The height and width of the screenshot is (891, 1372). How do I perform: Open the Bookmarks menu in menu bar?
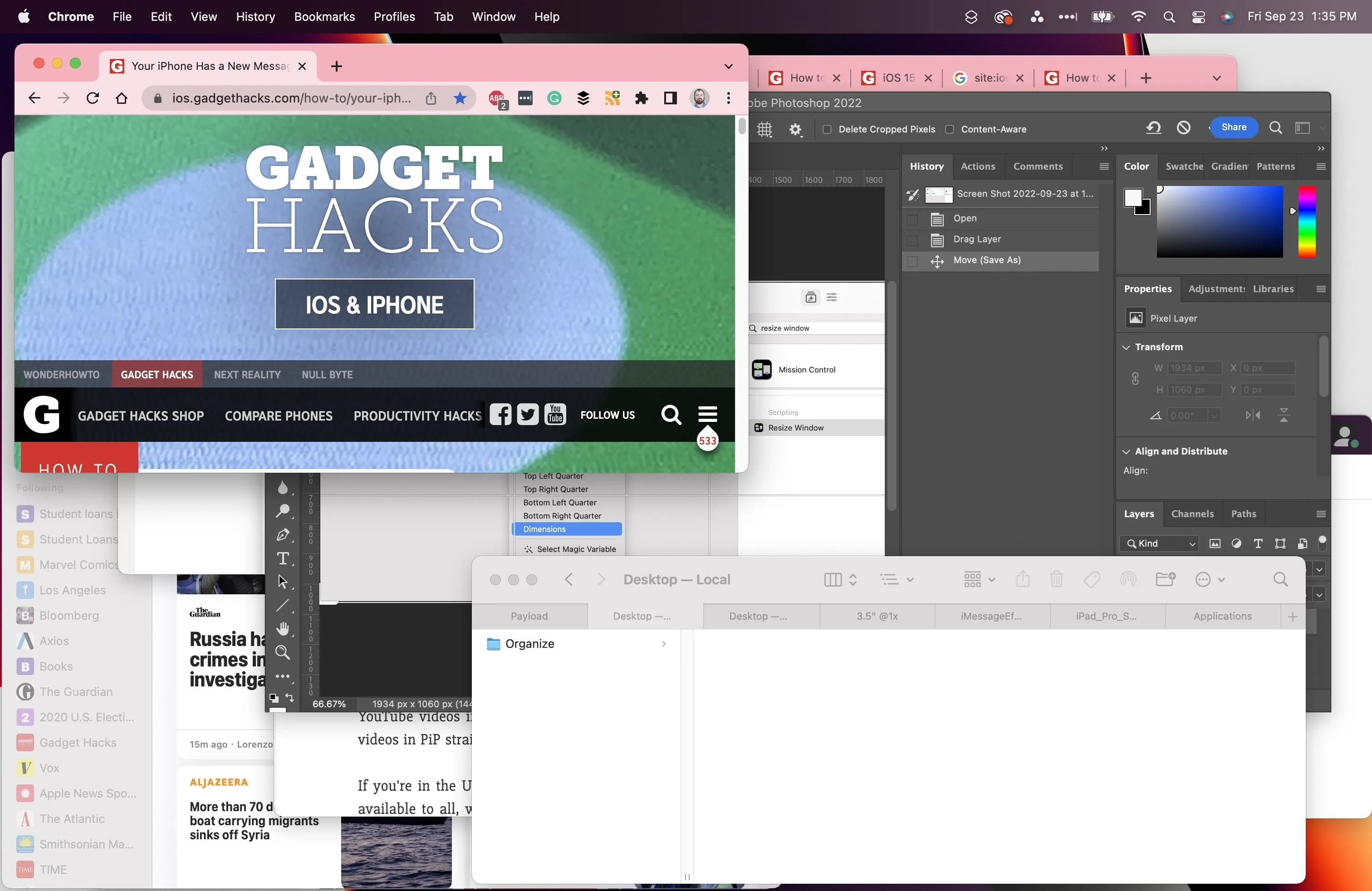click(324, 17)
